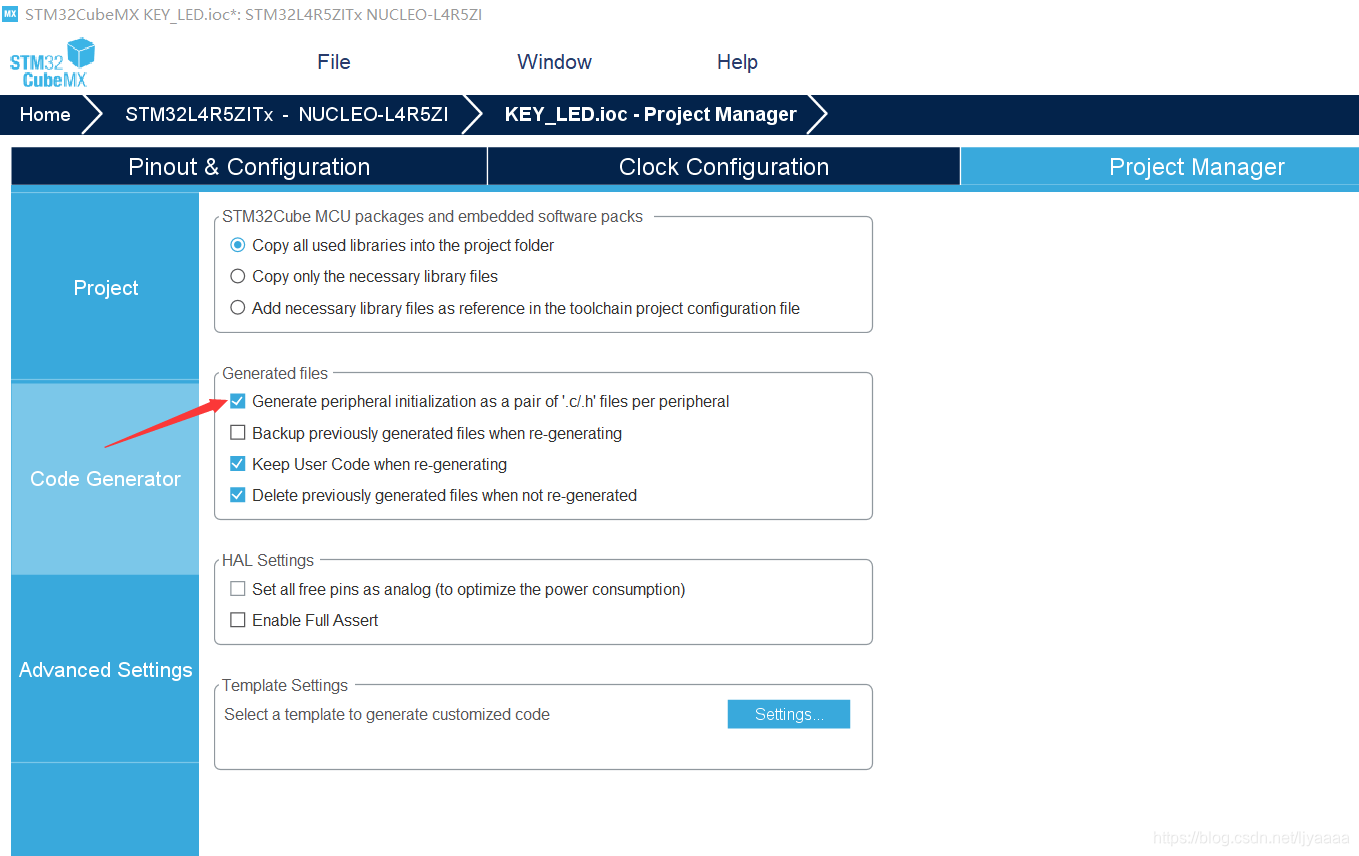The image size is (1359, 856).
Task: Enable Full Assert checkbox
Action: (238, 620)
